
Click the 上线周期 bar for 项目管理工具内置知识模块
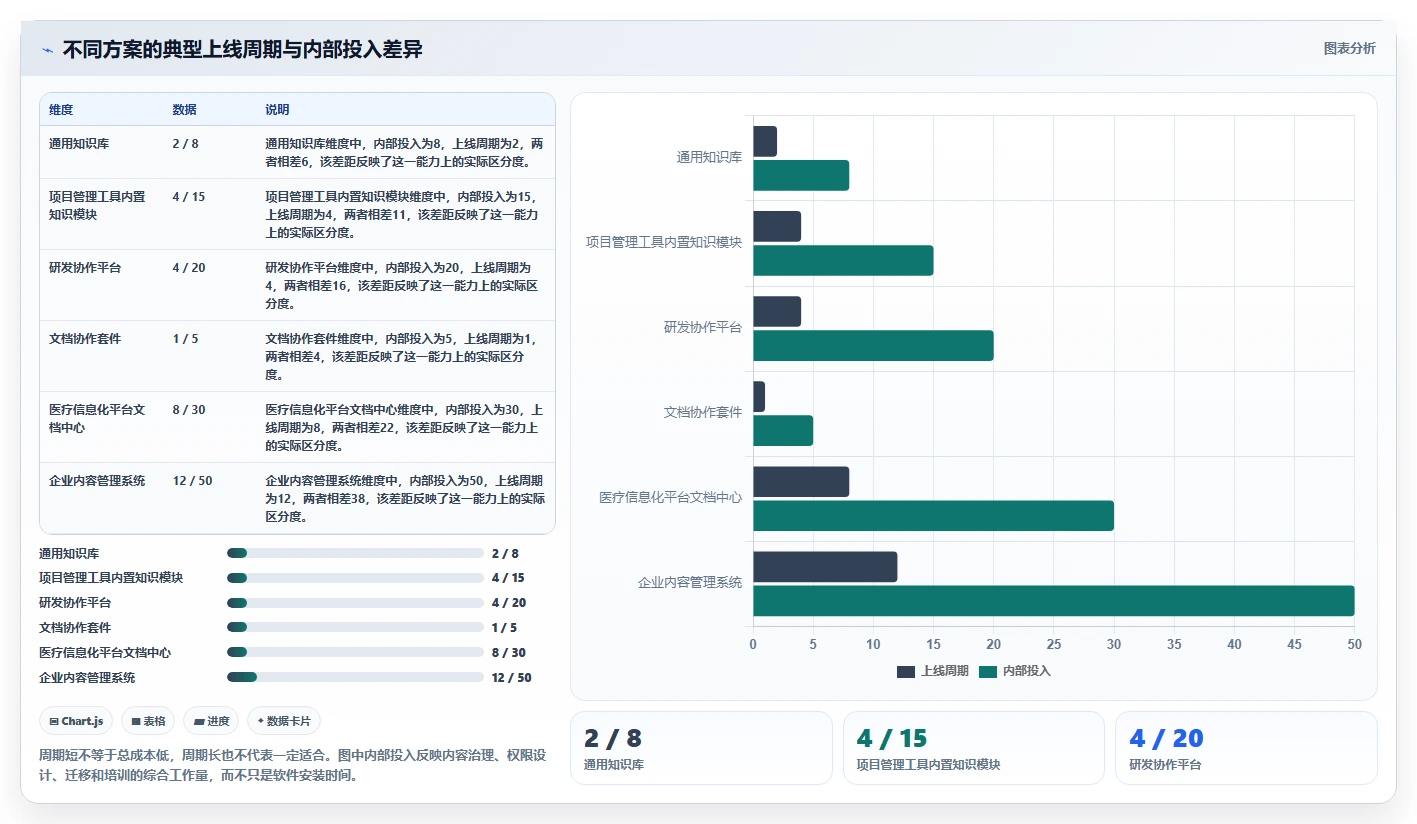tap(777, 226)
